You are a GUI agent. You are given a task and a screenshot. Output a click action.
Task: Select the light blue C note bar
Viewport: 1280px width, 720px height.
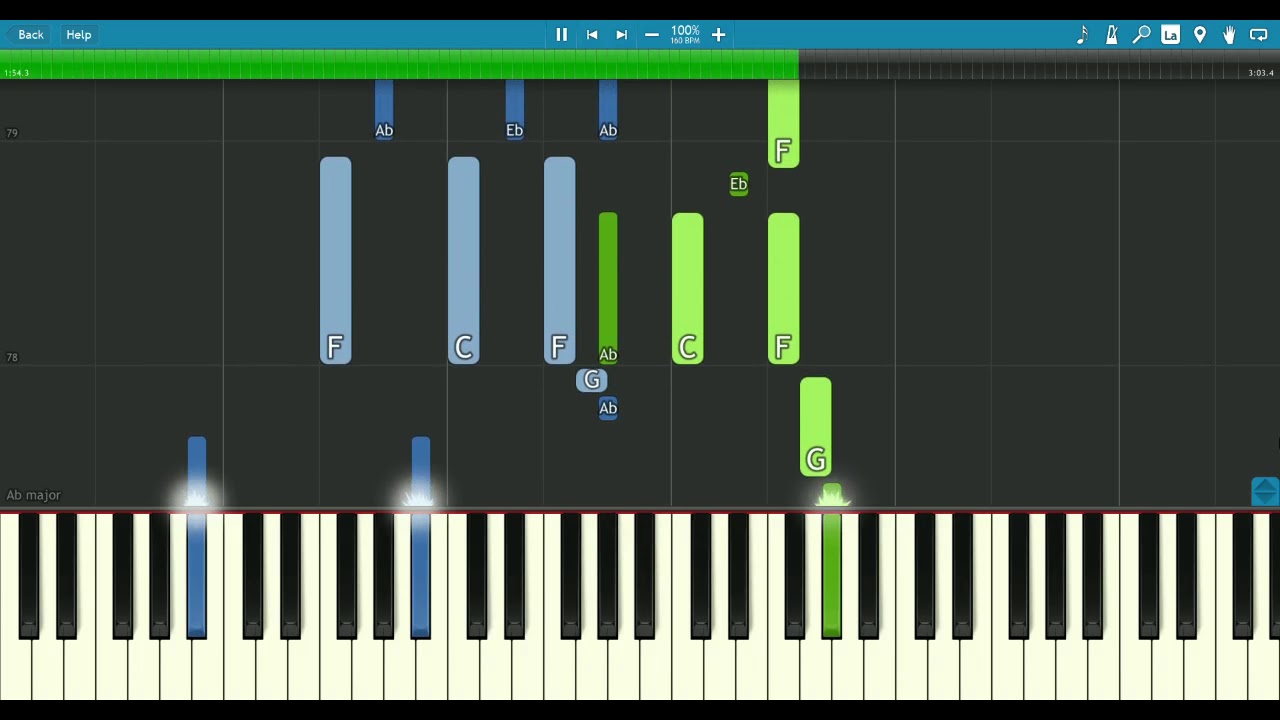463,260
